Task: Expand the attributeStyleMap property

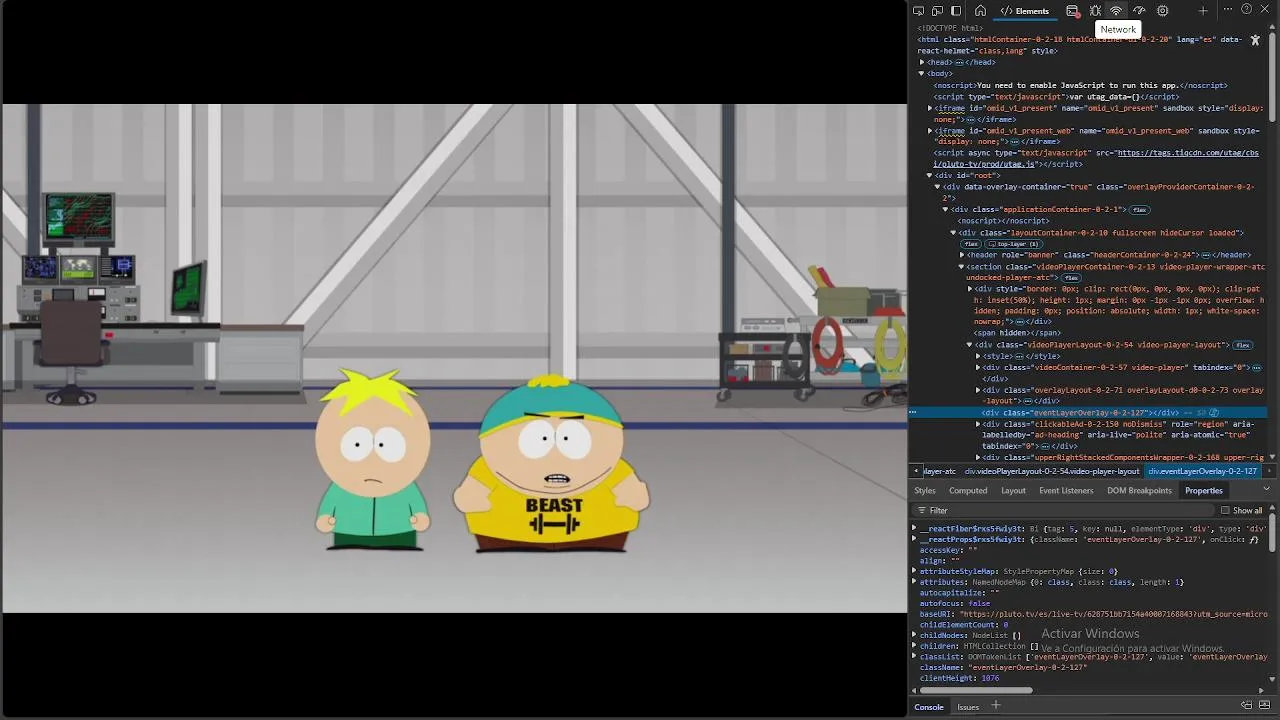Action: point(914,571)
